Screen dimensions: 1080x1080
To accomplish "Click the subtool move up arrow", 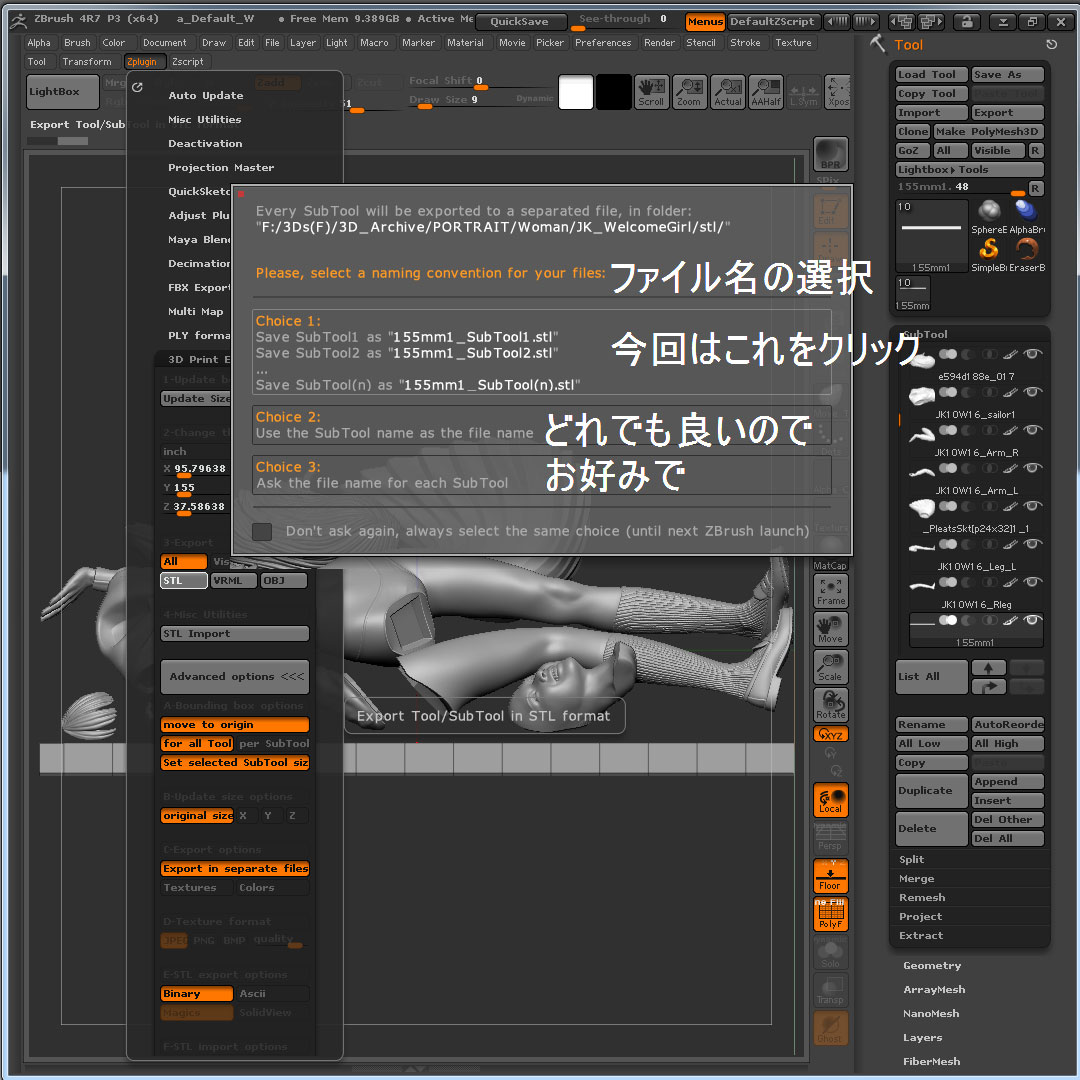I will (989, 667).
